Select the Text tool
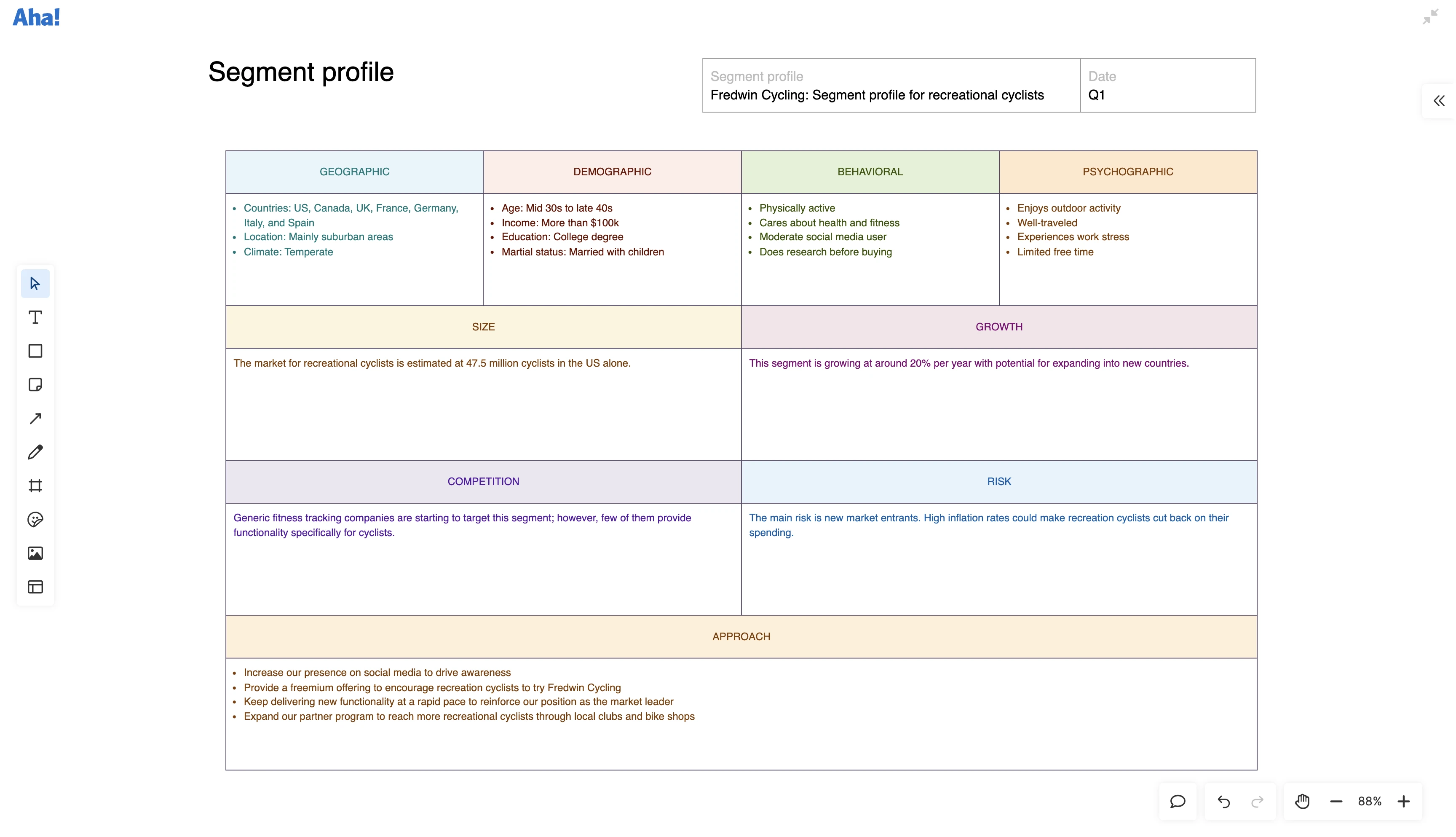The image size is (1456, 837). click(x=35, y=317)
